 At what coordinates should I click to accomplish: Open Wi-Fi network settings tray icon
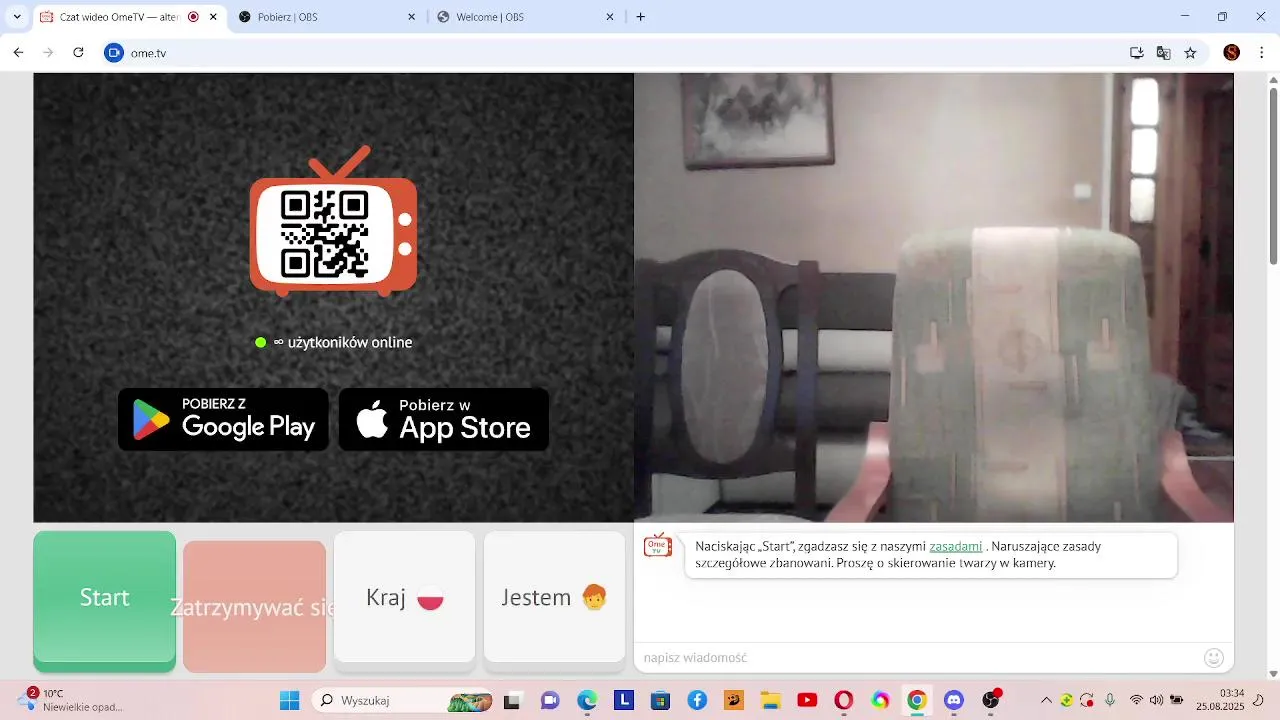(x=1136, y=700)
